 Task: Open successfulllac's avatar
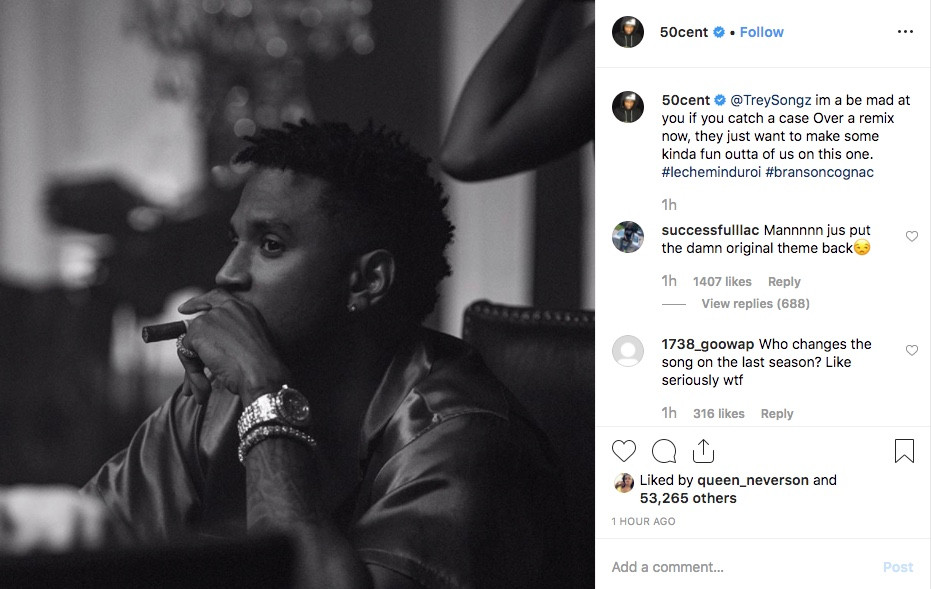(x=628, y=237)
